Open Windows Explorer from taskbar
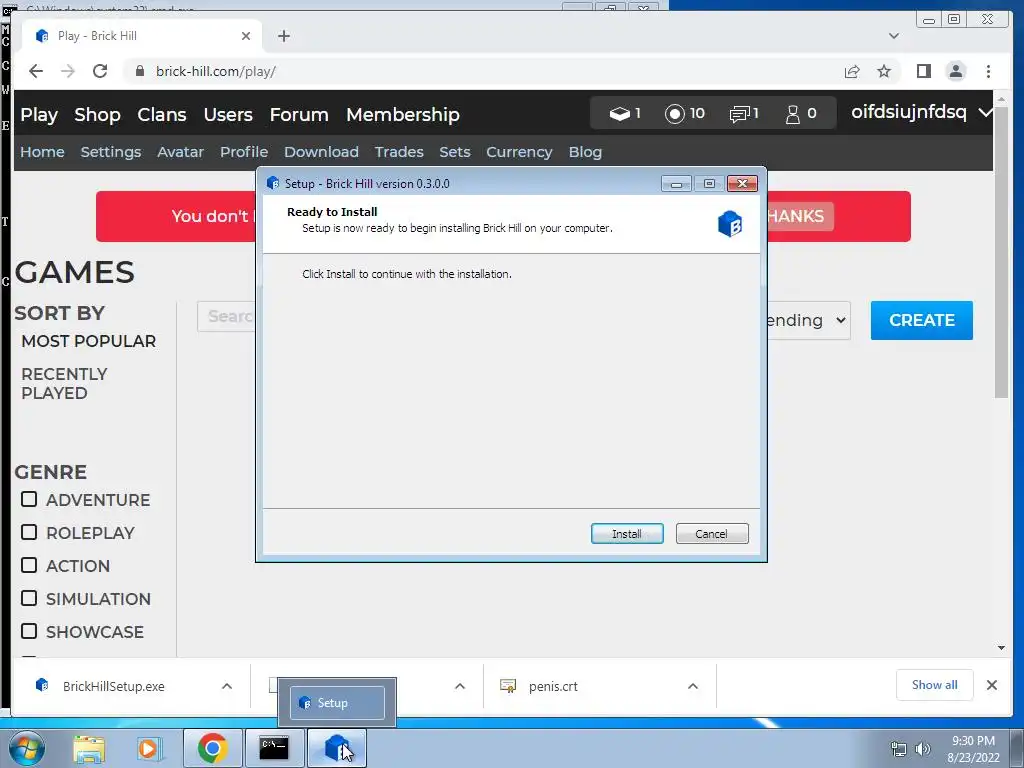This screenshot has height=768, width=1024. point(89,748)
